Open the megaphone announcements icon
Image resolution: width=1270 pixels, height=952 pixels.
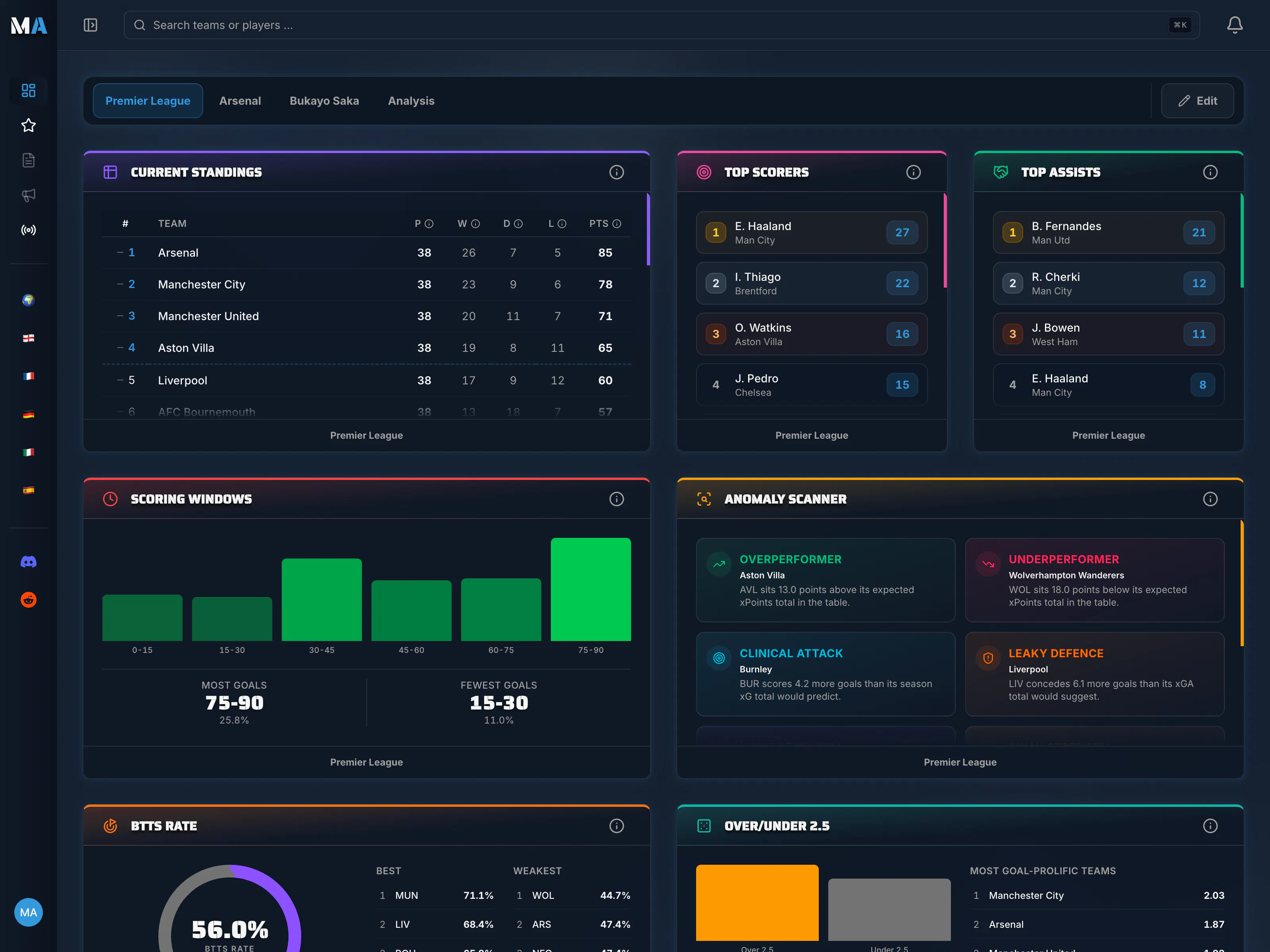pyautogui.click(x=28, y=195)
